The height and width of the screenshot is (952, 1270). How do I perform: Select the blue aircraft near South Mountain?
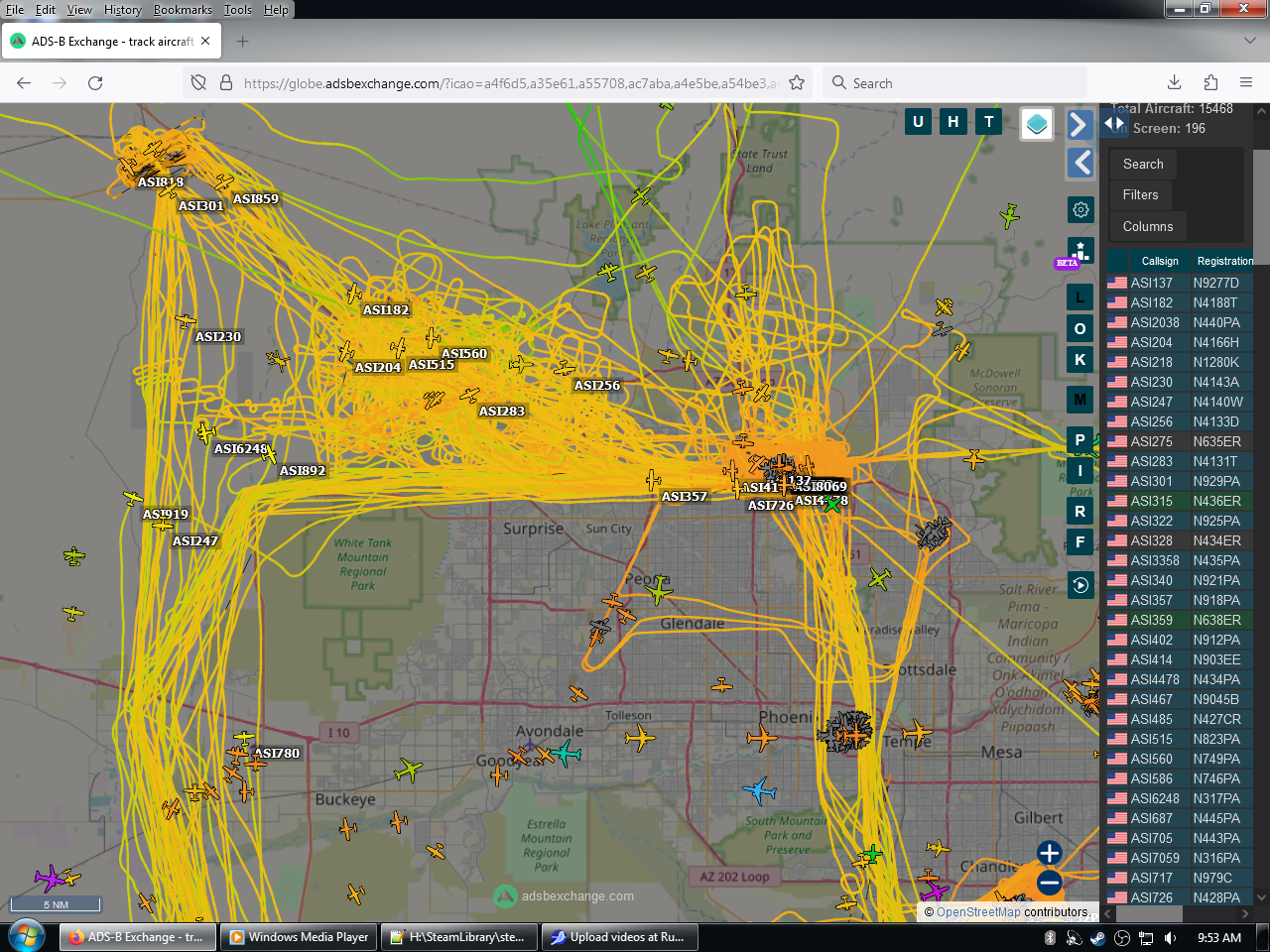pos(759,790)
